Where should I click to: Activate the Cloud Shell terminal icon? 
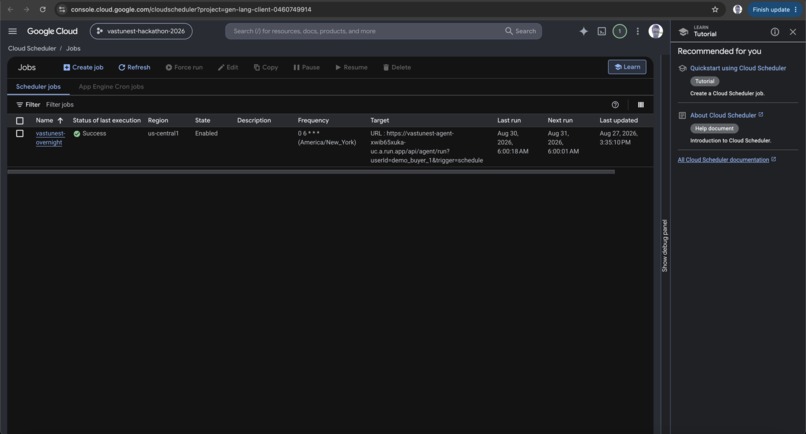pyautogui.click(x=601, y=31)
